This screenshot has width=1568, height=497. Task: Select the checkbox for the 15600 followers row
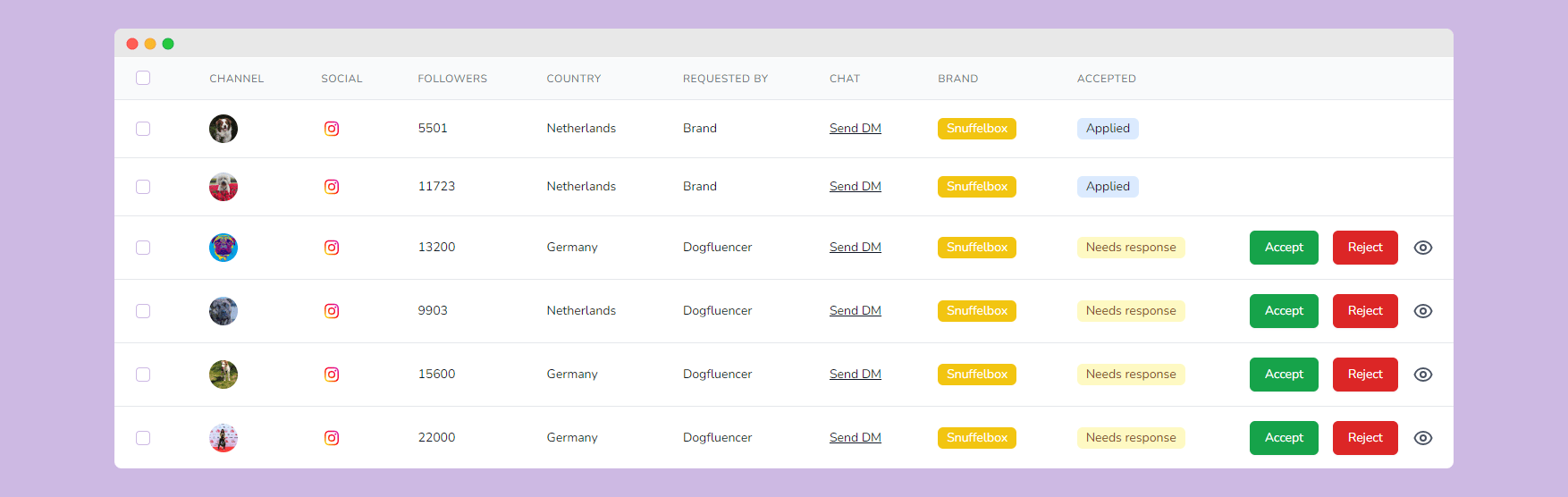(143, 375)
